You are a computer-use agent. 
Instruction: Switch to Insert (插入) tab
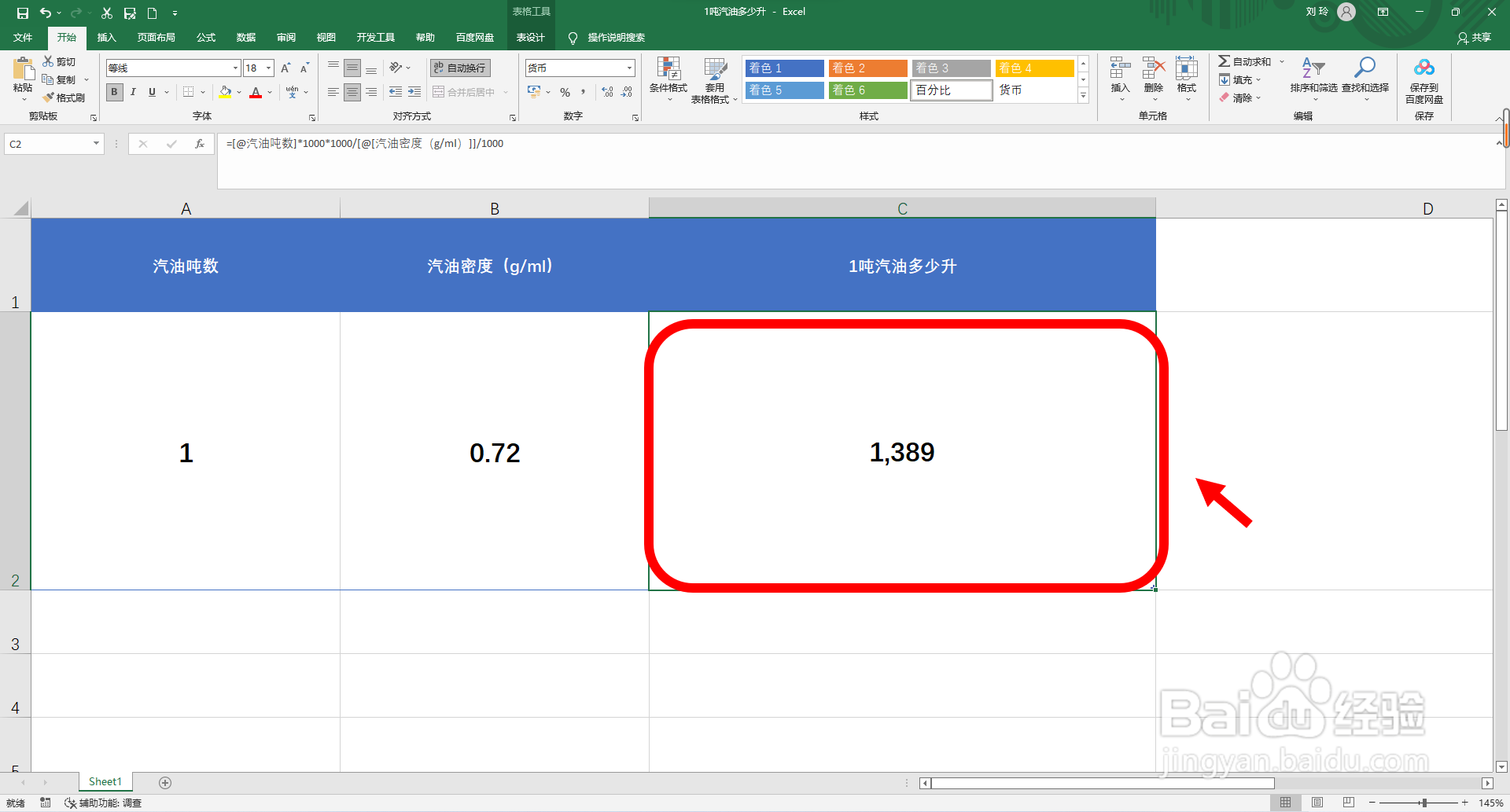pyautogui.click(x=106, y=38)
